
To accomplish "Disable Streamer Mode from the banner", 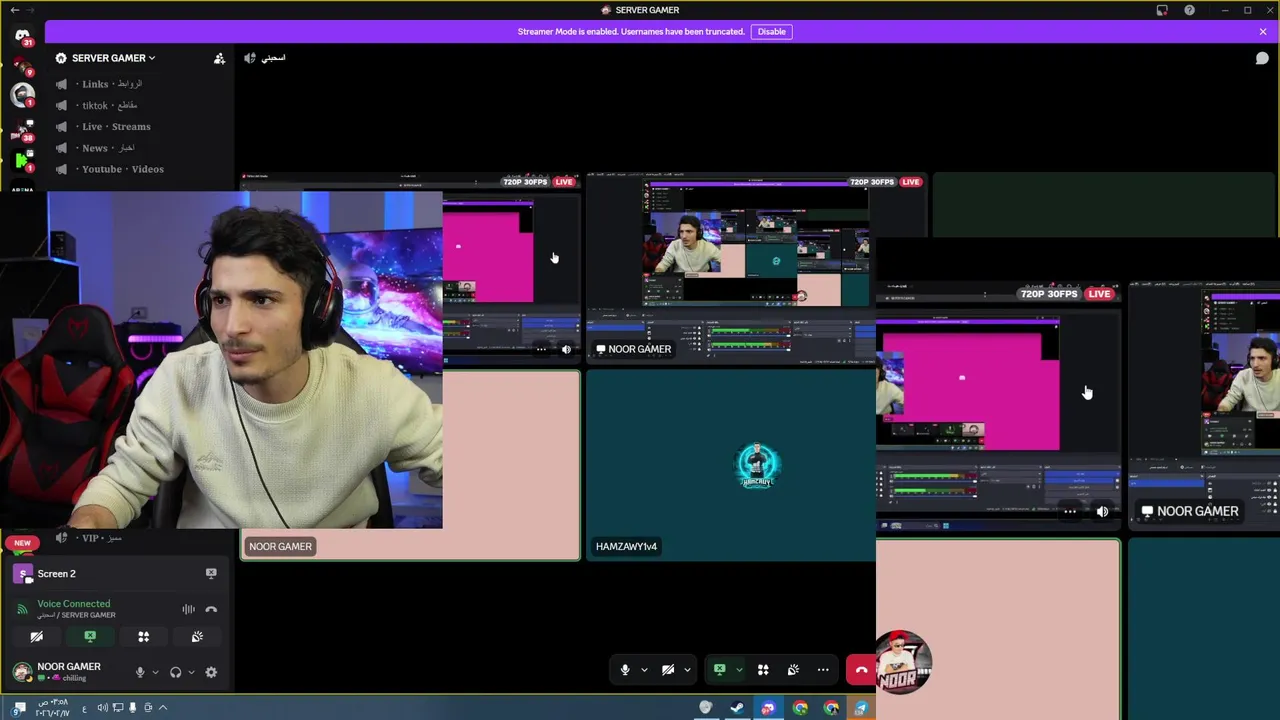I will 771,31.
